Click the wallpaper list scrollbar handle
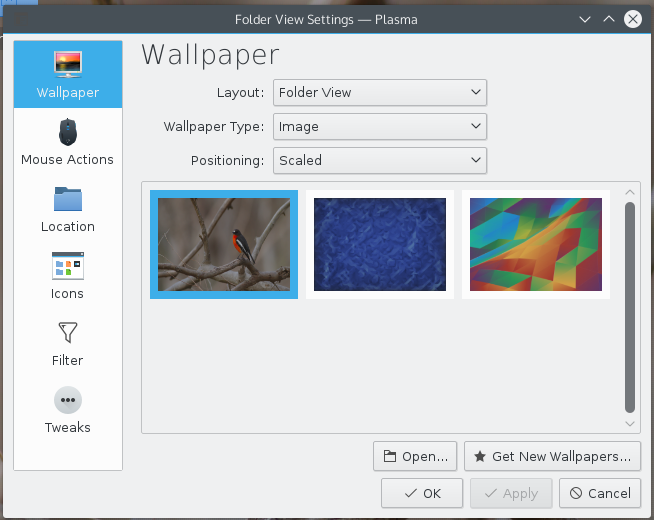This screenshot has height=520, width=654. (x=630, y=307)
